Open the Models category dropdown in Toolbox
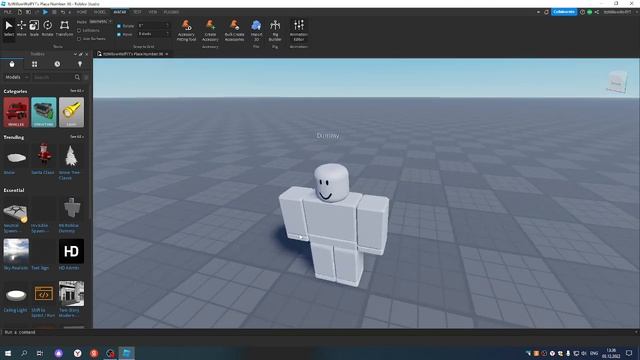This screenshot has width=640, height=360. point(16,77)
